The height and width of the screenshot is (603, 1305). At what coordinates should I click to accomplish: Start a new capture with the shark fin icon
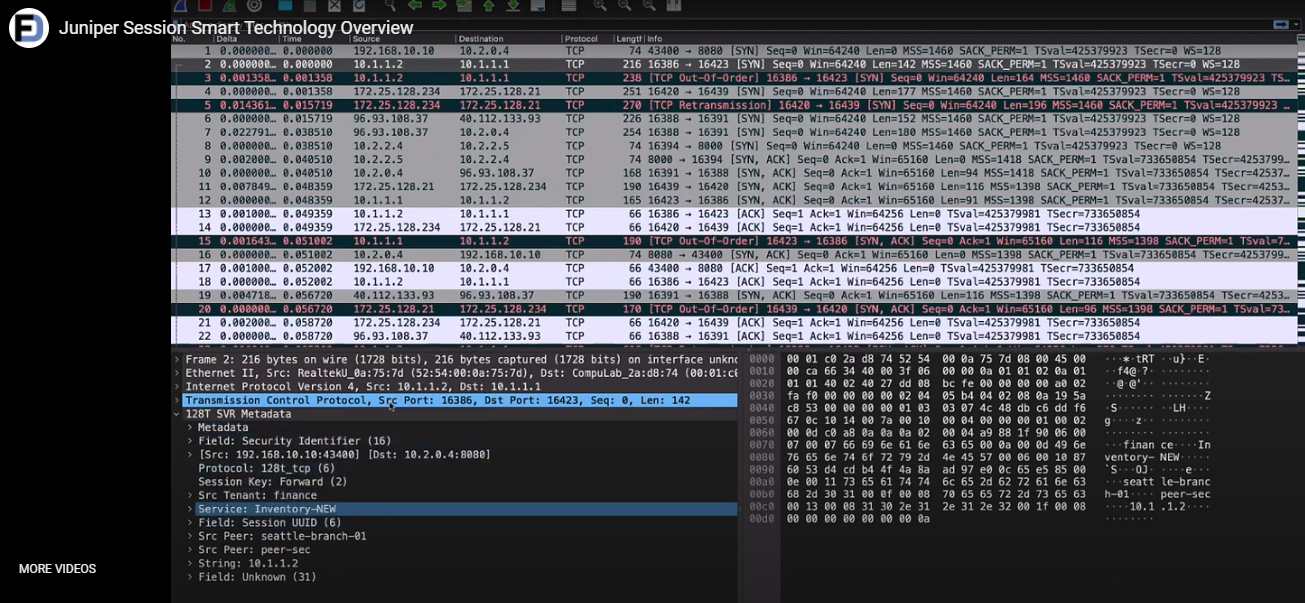tap(180, 6)
